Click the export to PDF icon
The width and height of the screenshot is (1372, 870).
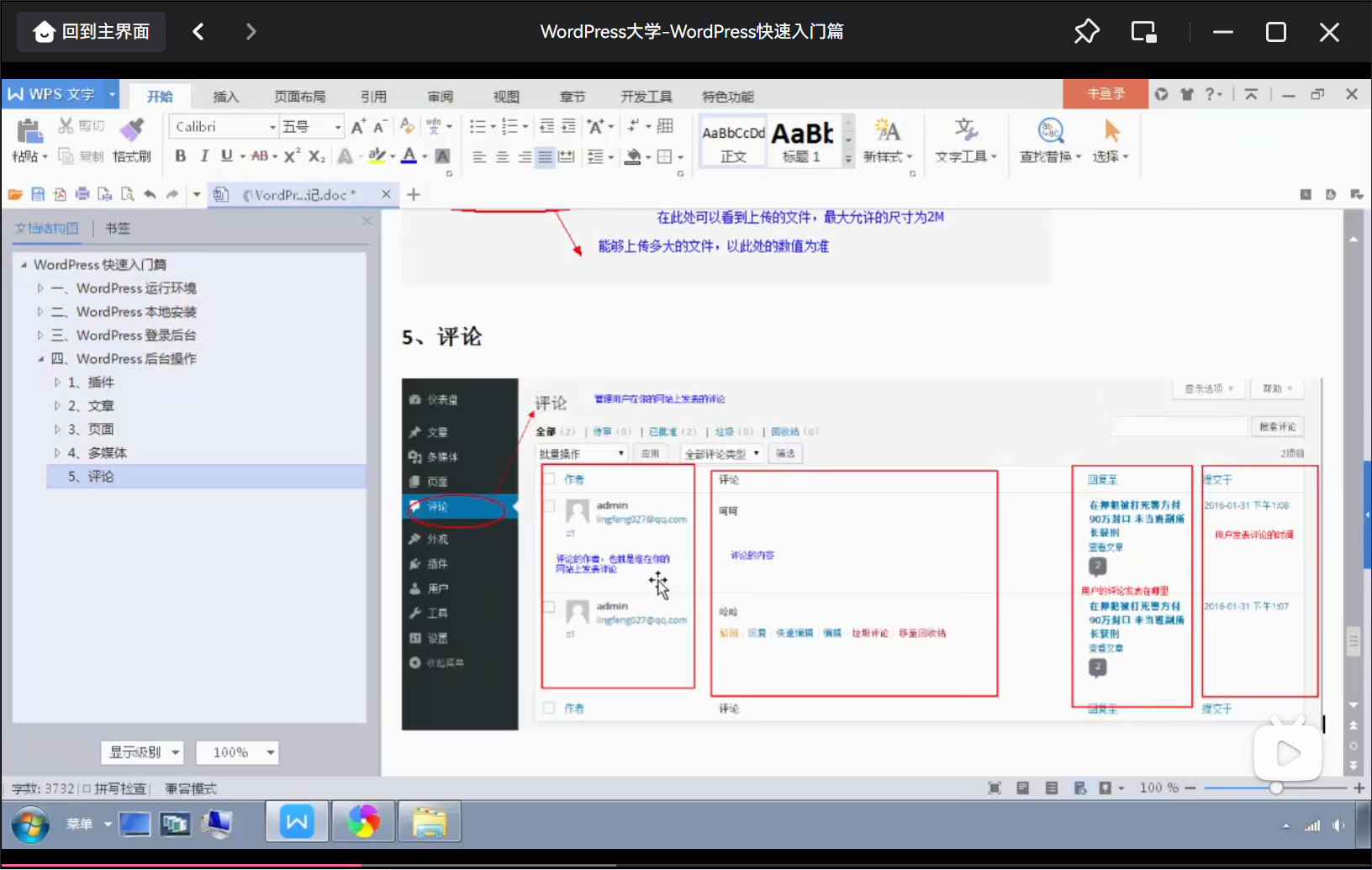[60, 194]
